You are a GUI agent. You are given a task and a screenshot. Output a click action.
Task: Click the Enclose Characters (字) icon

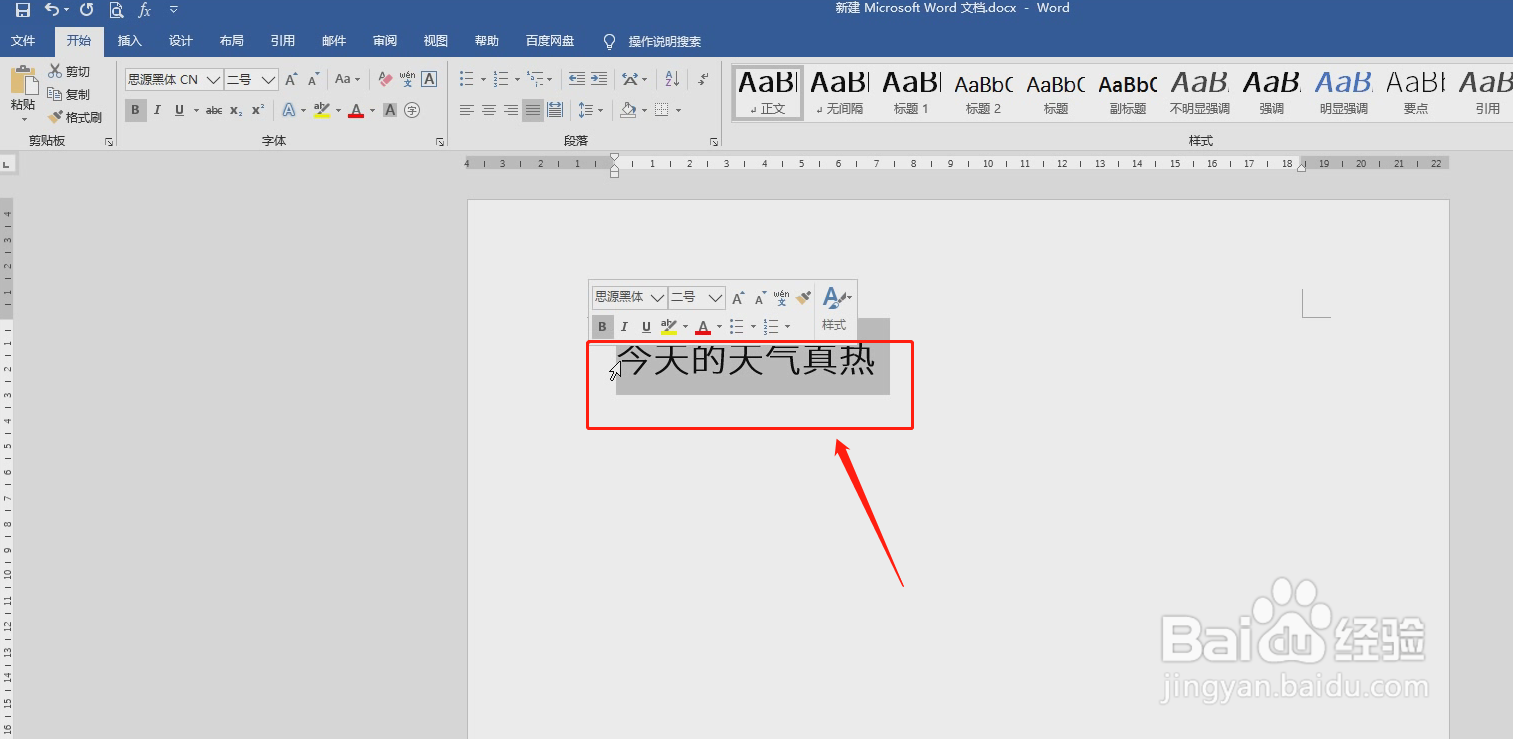click(x=411, y=110)
